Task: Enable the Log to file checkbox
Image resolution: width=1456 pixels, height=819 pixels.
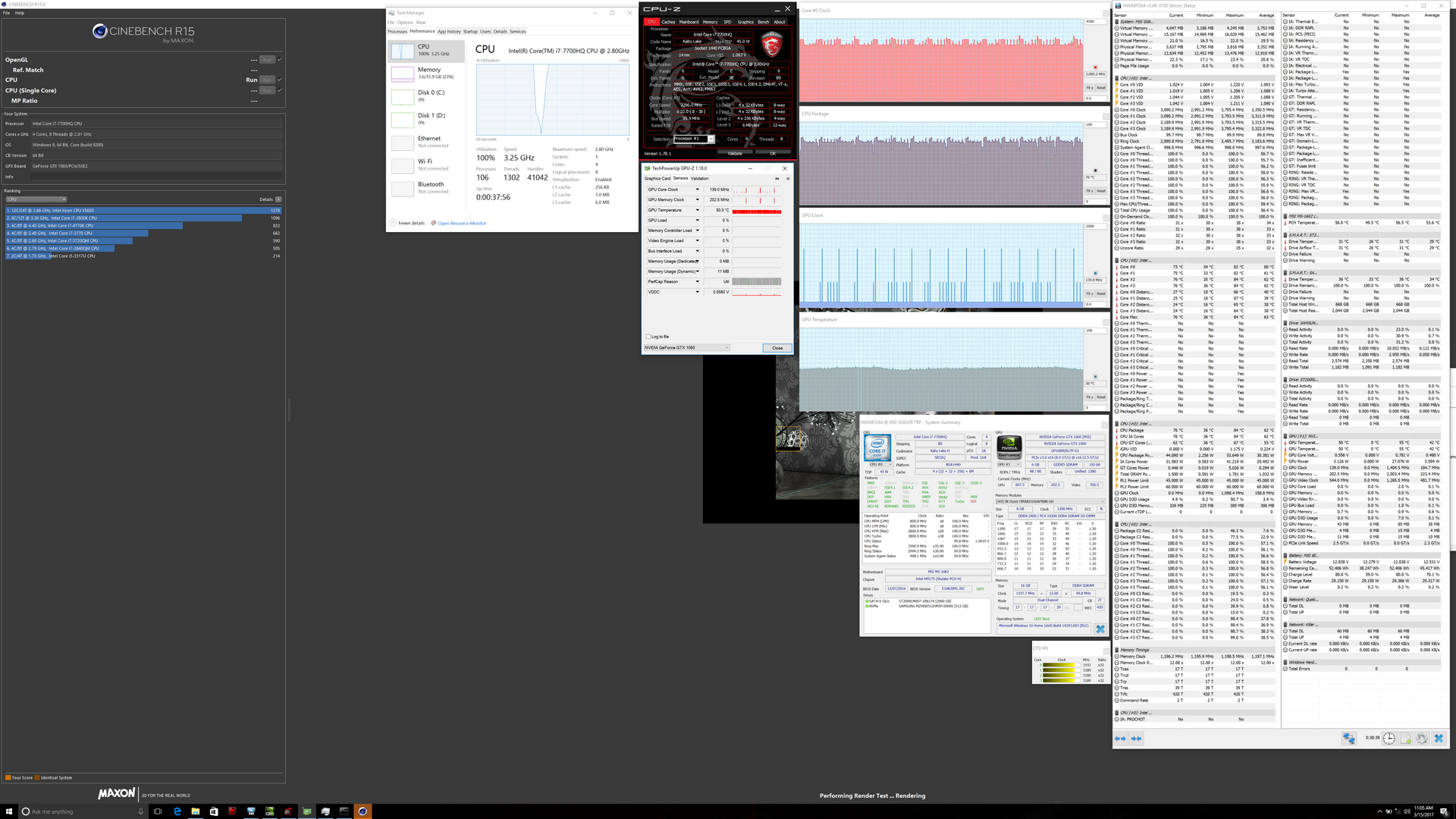Action: pos(648,337)
